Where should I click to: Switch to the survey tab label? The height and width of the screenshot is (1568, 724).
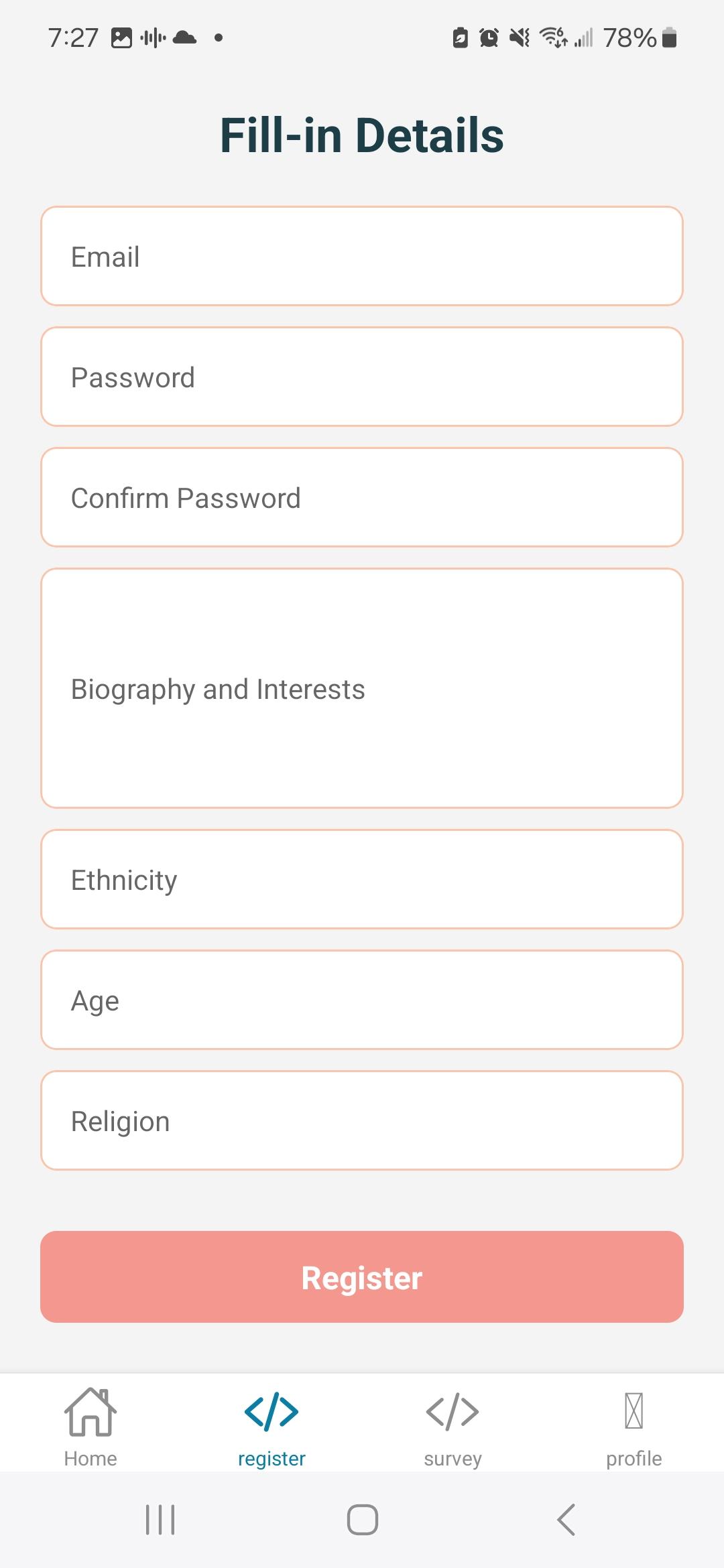tap(452, 1459)
